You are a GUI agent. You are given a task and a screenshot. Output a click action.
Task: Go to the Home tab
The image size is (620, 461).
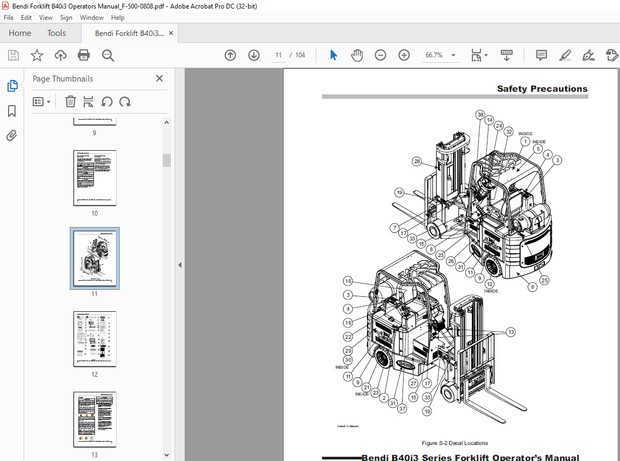click(19, 33)
